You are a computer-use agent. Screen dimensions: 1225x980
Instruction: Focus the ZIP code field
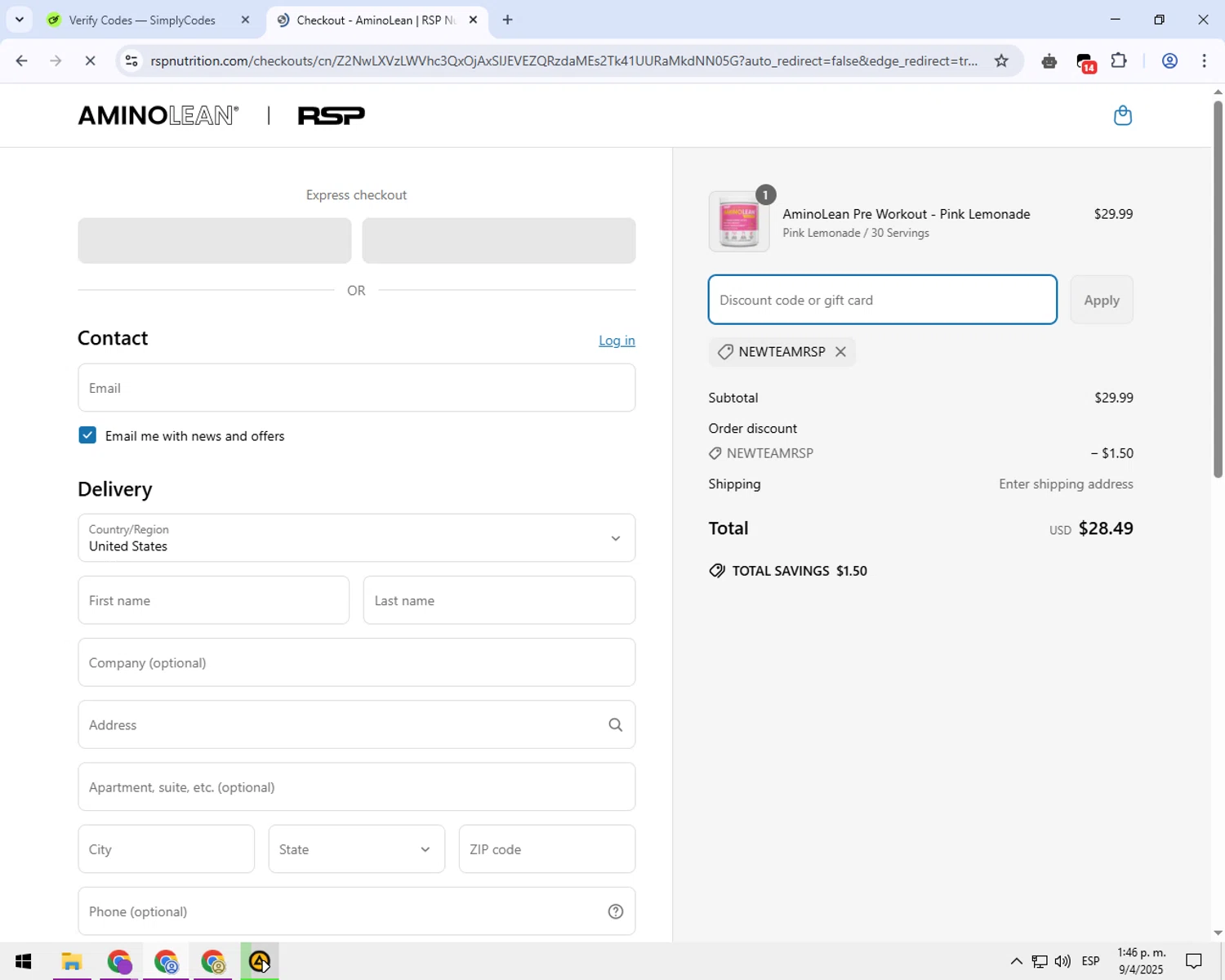547,849
